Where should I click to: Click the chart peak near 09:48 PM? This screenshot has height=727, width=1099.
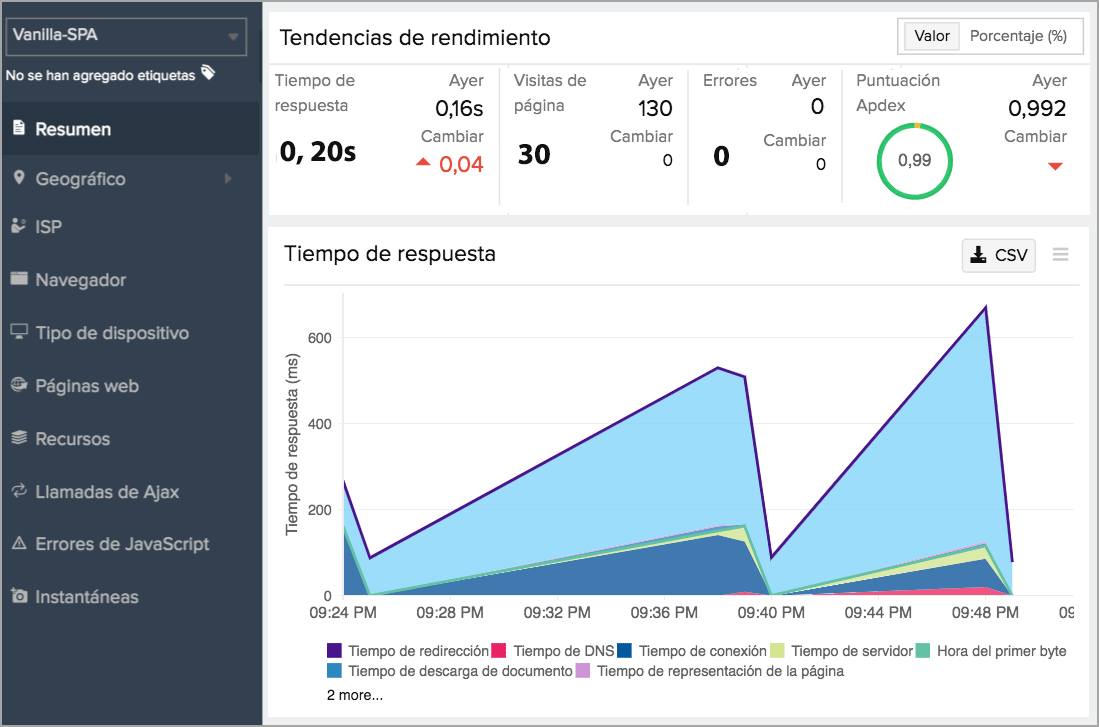pos(985,307)
